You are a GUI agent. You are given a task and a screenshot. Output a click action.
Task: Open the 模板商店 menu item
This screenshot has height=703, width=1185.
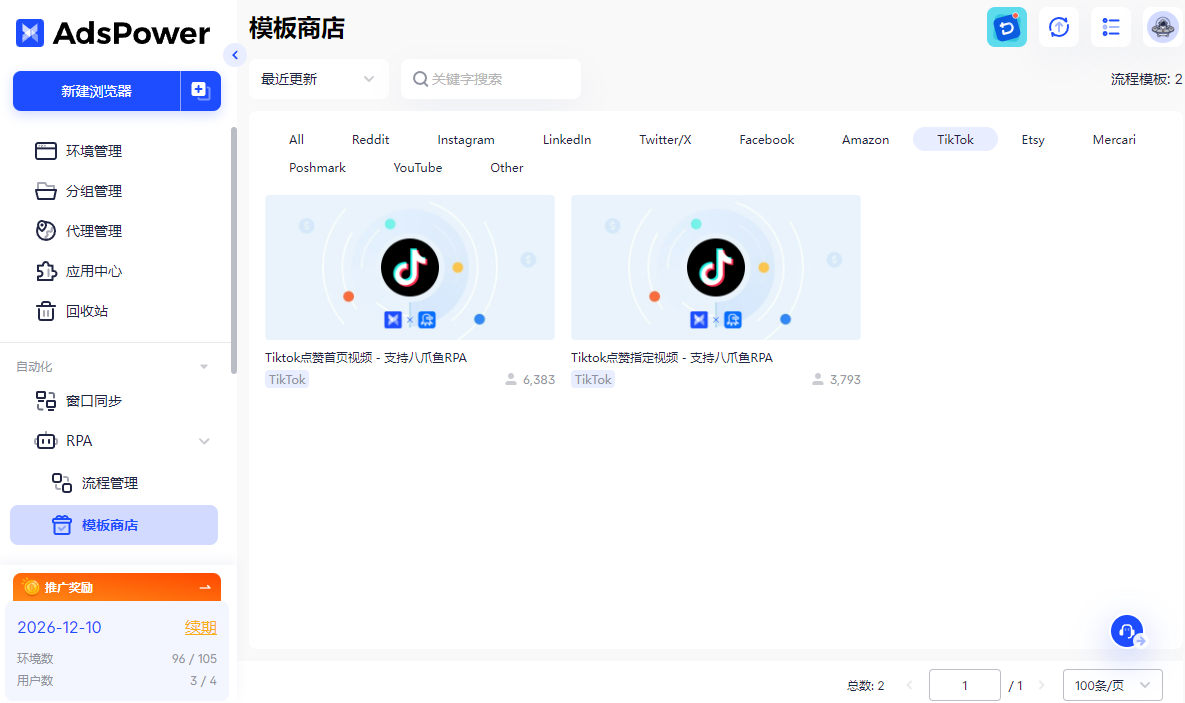point(114,525)
